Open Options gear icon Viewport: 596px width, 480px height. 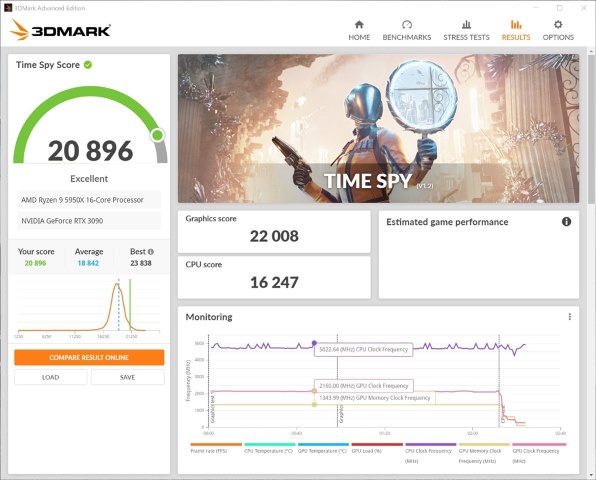click(x=558, y=25)
